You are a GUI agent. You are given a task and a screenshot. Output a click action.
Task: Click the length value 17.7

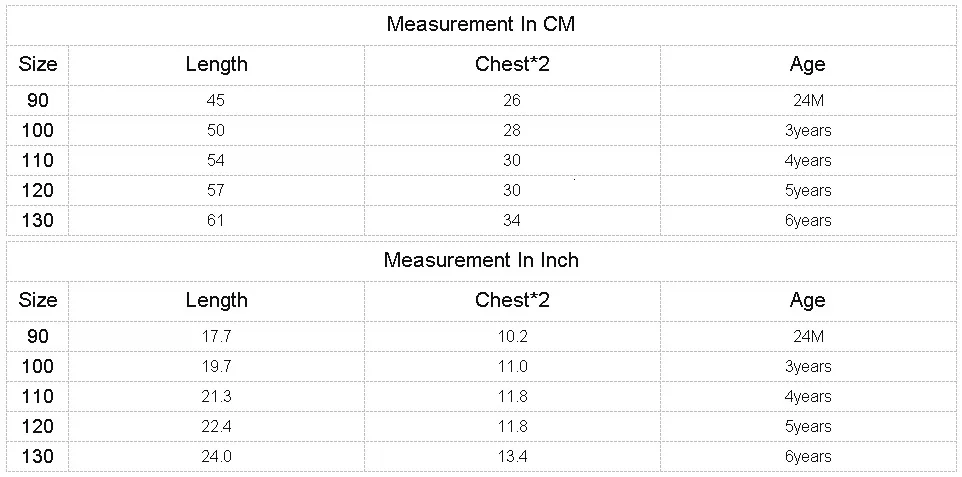click(216, 336)
